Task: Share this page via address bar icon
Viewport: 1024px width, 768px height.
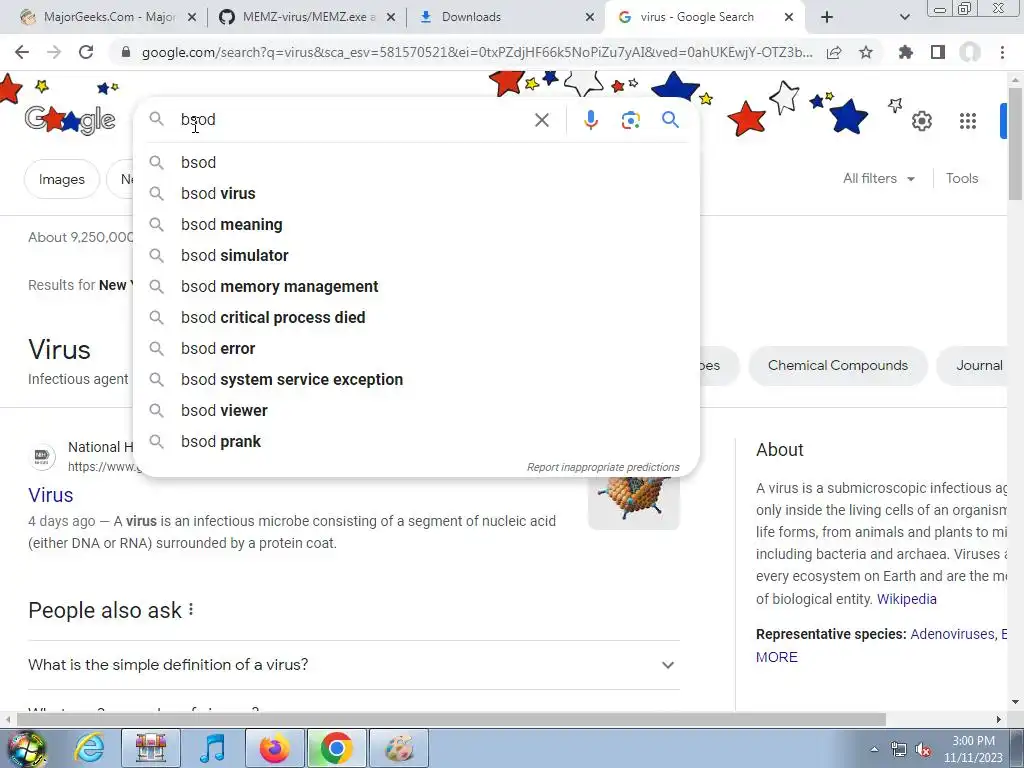Action: tap(834, 52)
